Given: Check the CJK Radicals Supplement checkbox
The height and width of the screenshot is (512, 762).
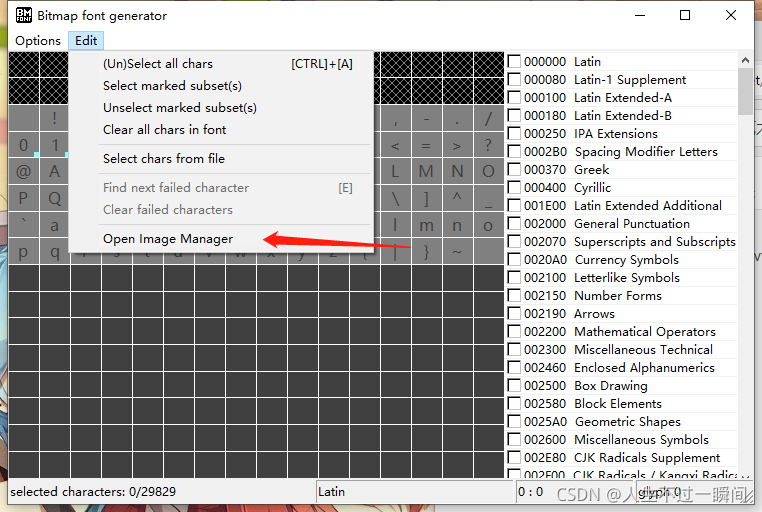Looking at the screenshot, I should click(x=514, y=458).
